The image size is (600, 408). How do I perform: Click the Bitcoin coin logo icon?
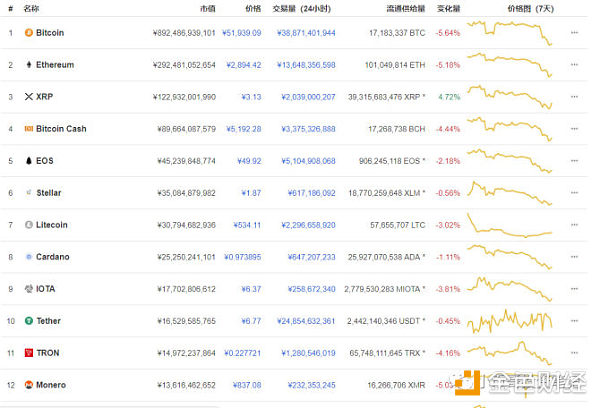[29, 33]
